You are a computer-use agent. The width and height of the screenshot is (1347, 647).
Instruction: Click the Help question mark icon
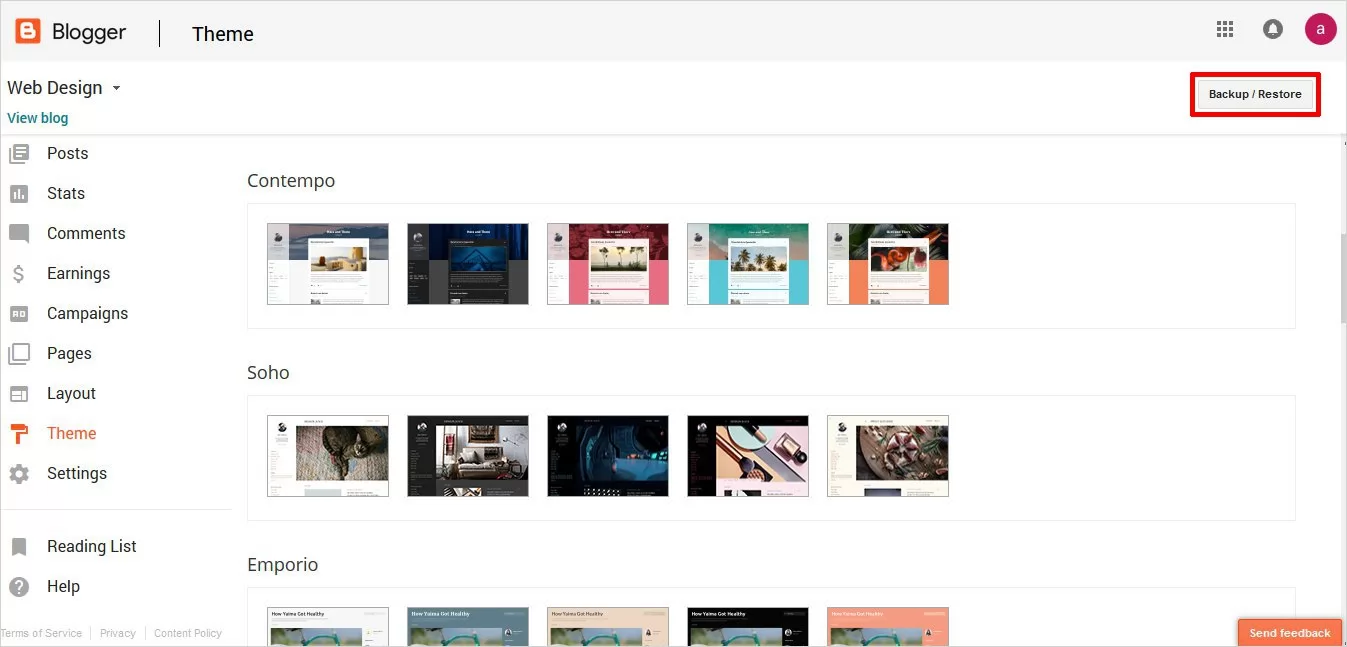click(19, 587)
